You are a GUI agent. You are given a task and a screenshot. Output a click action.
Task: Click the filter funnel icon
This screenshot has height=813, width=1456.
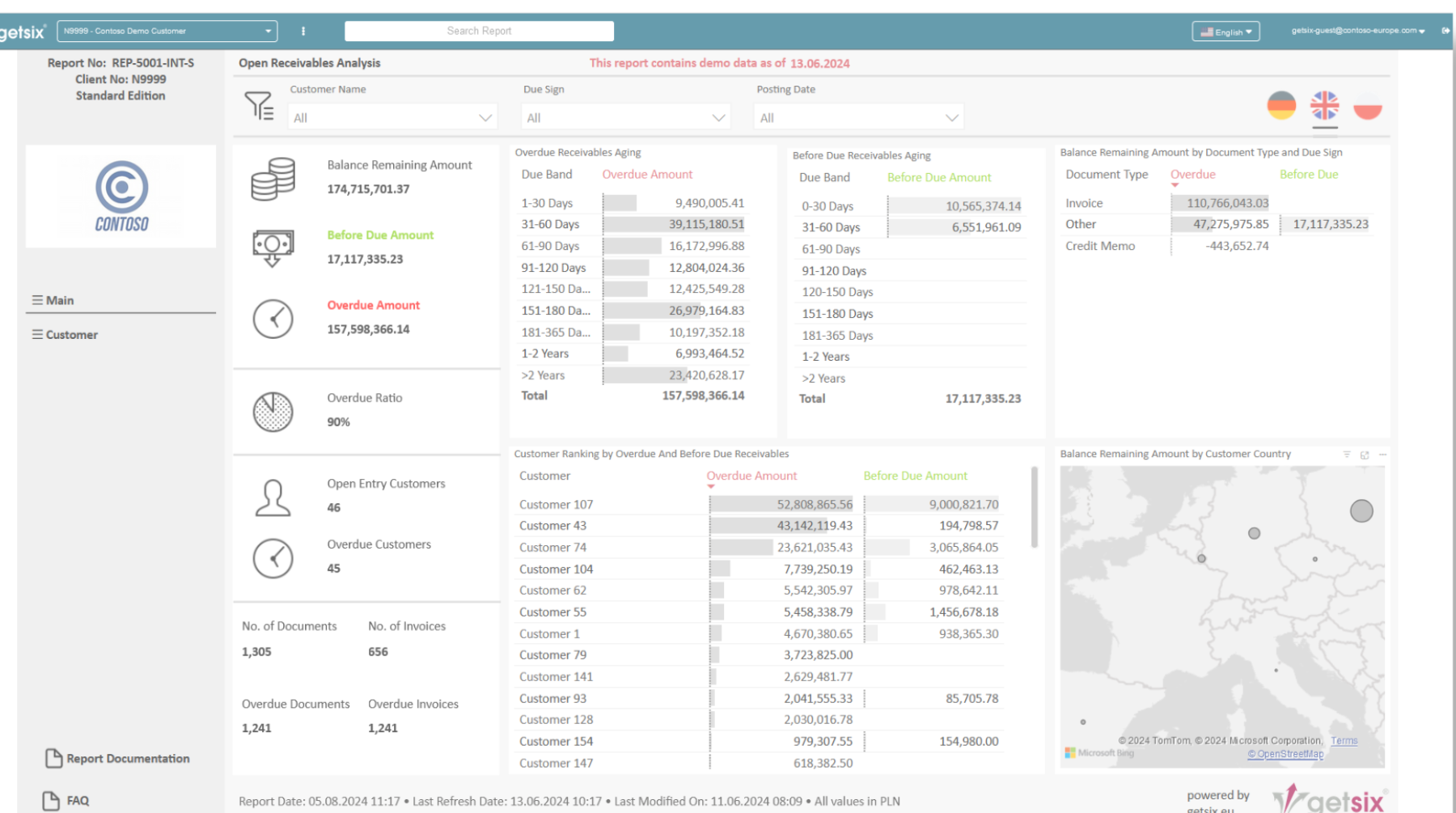259,105
